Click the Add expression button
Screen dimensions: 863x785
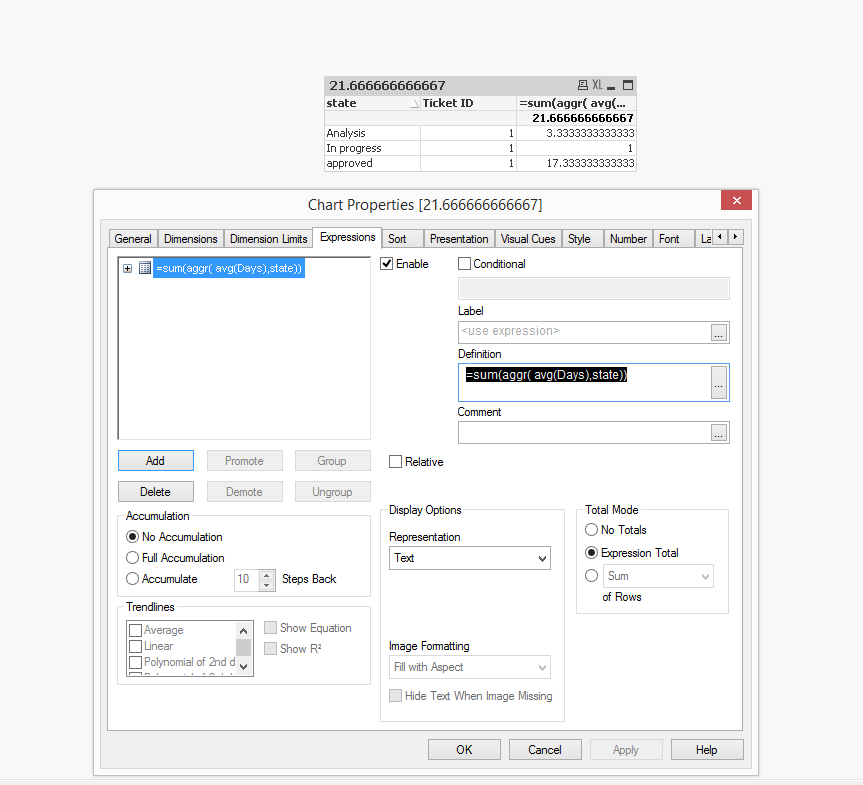click(x=155, y=461)
